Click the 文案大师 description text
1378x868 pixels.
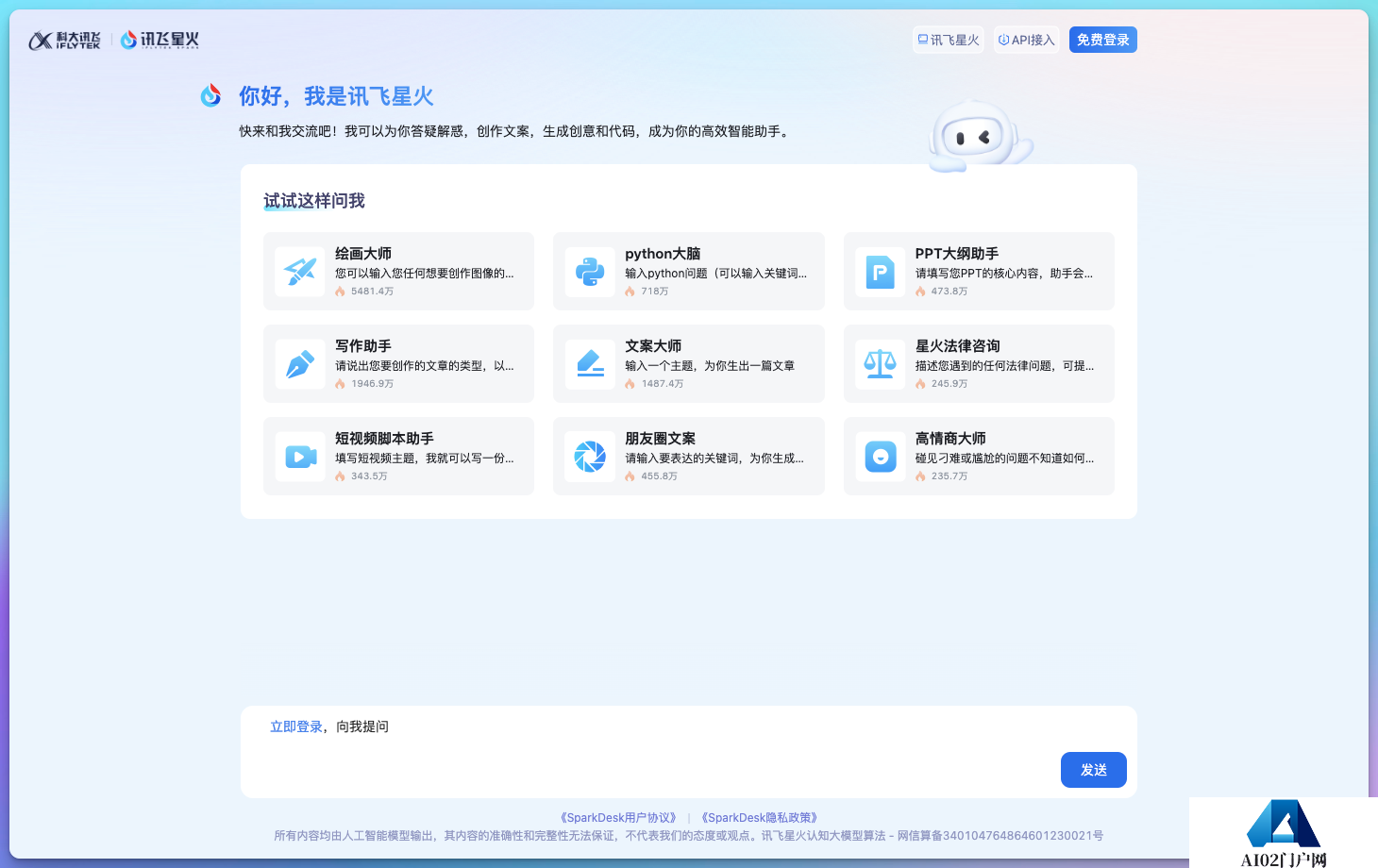coord(710,366)
